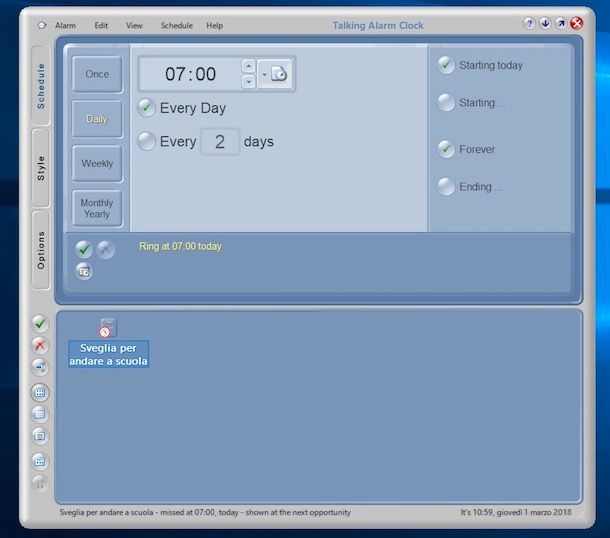Confirm schedule with green check button
The height and width of the screenshot is (538, 610).
(x=84, y=249)
